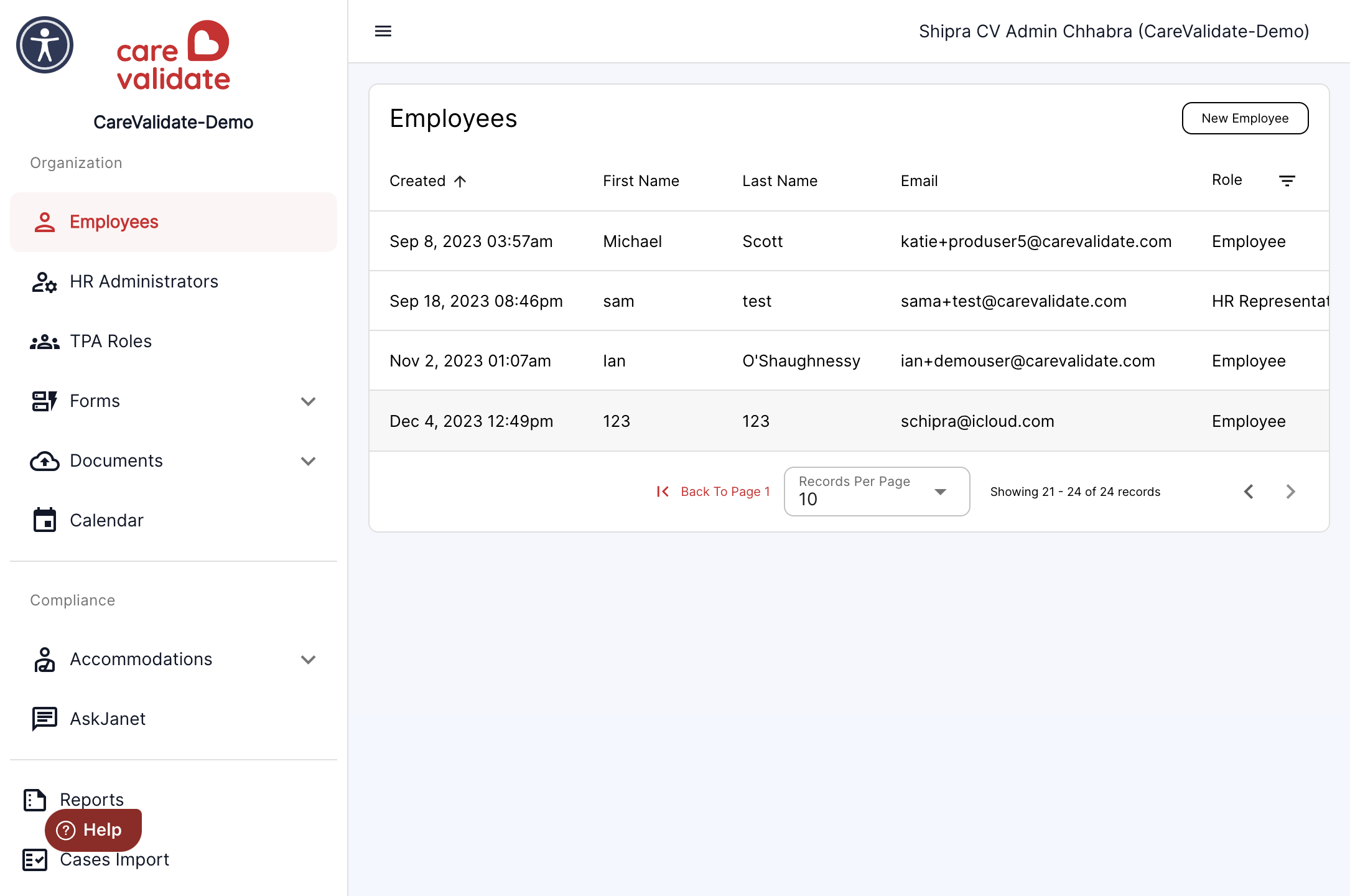The height and width of the screenshot is (896, 1350).
Task: Open Employees in sidebar
Action: click(x=174, y=222)
